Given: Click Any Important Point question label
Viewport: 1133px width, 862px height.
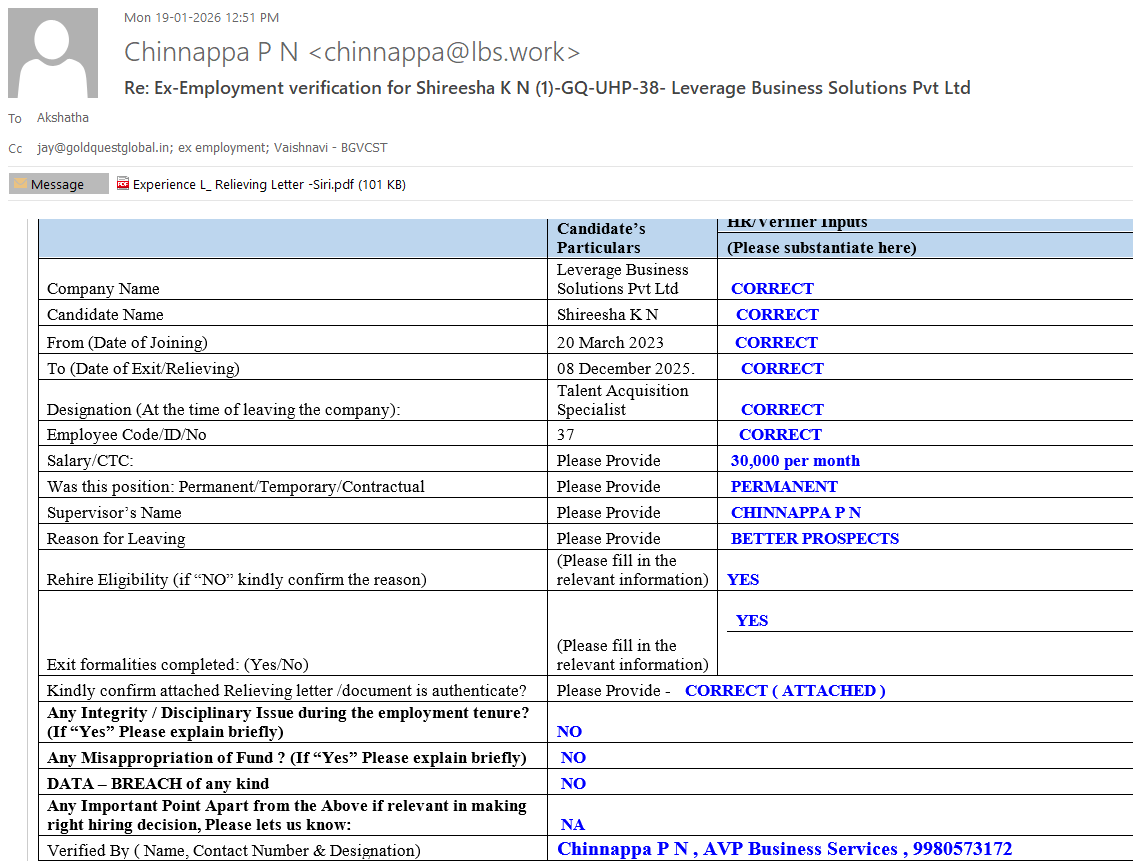Looking at the screenshot, I should 286,815.
